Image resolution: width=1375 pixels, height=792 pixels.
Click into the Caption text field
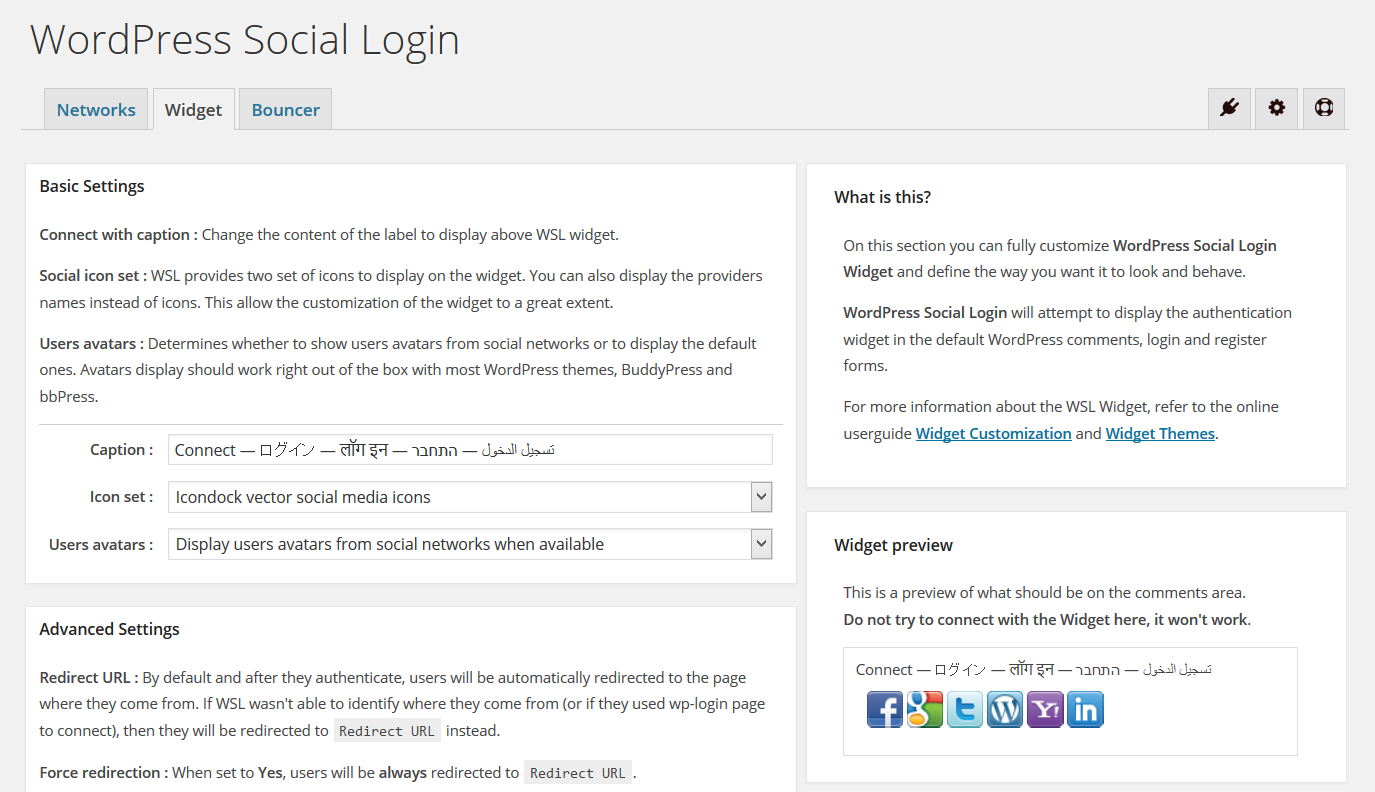(x=470, y=450)
